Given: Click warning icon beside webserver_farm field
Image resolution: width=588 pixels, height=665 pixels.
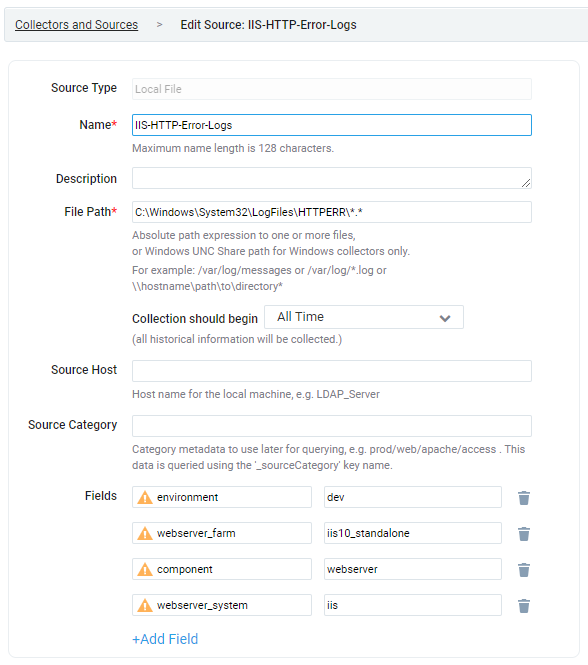Looking at the screenshot, I should [x=145, y=533].
